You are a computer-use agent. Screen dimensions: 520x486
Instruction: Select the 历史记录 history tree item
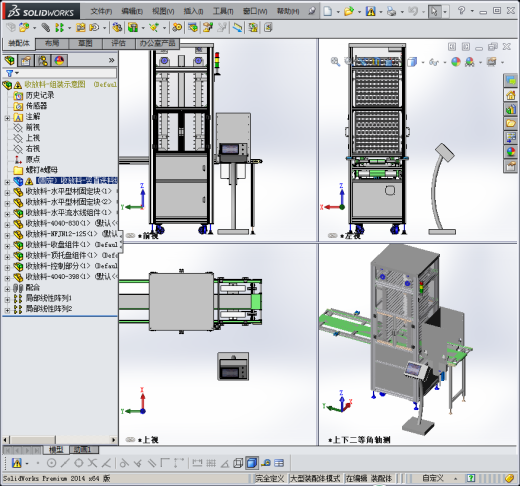pyautogui.click(x=34, y=95)
